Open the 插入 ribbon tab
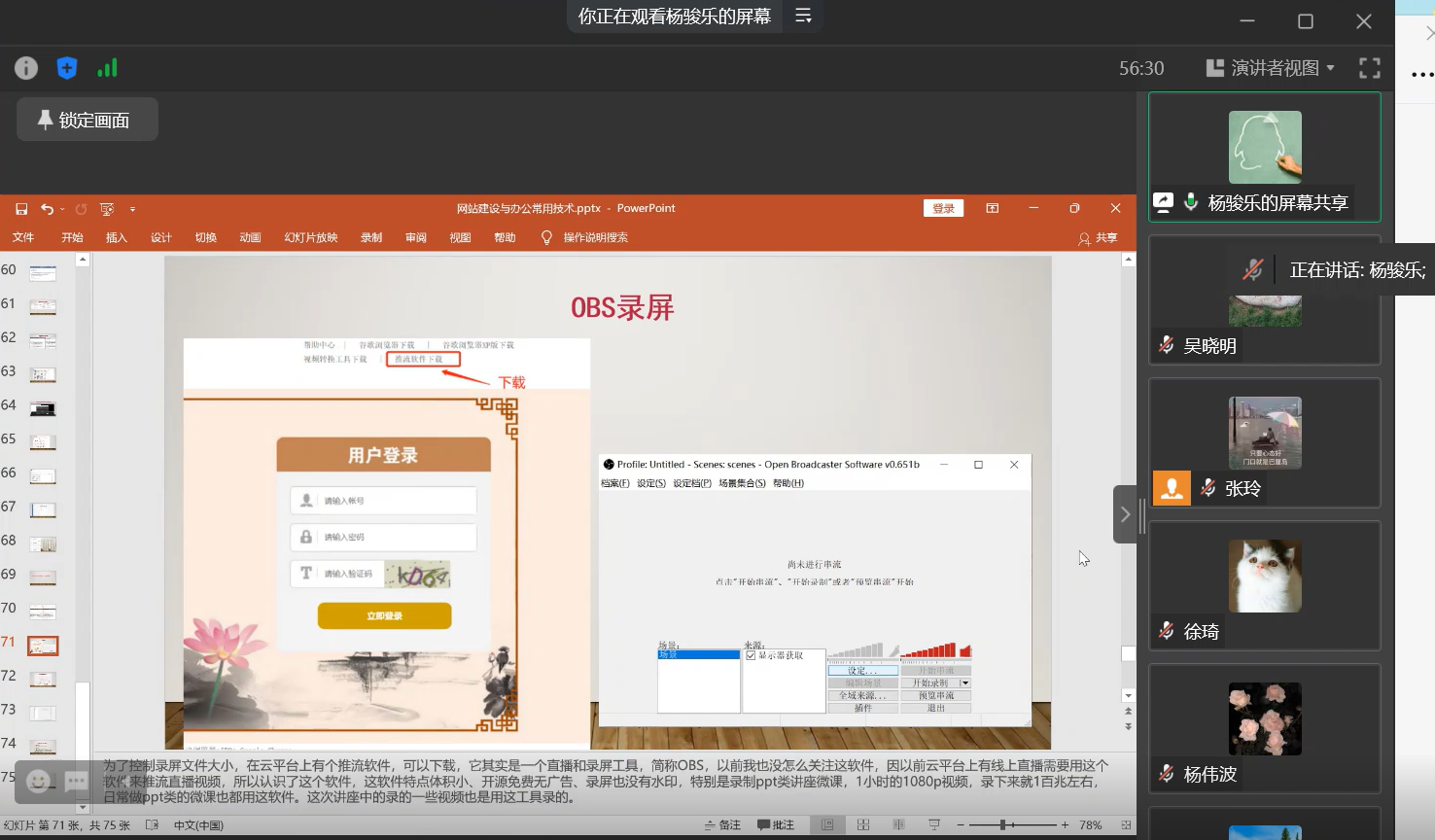 coord(117,237)
